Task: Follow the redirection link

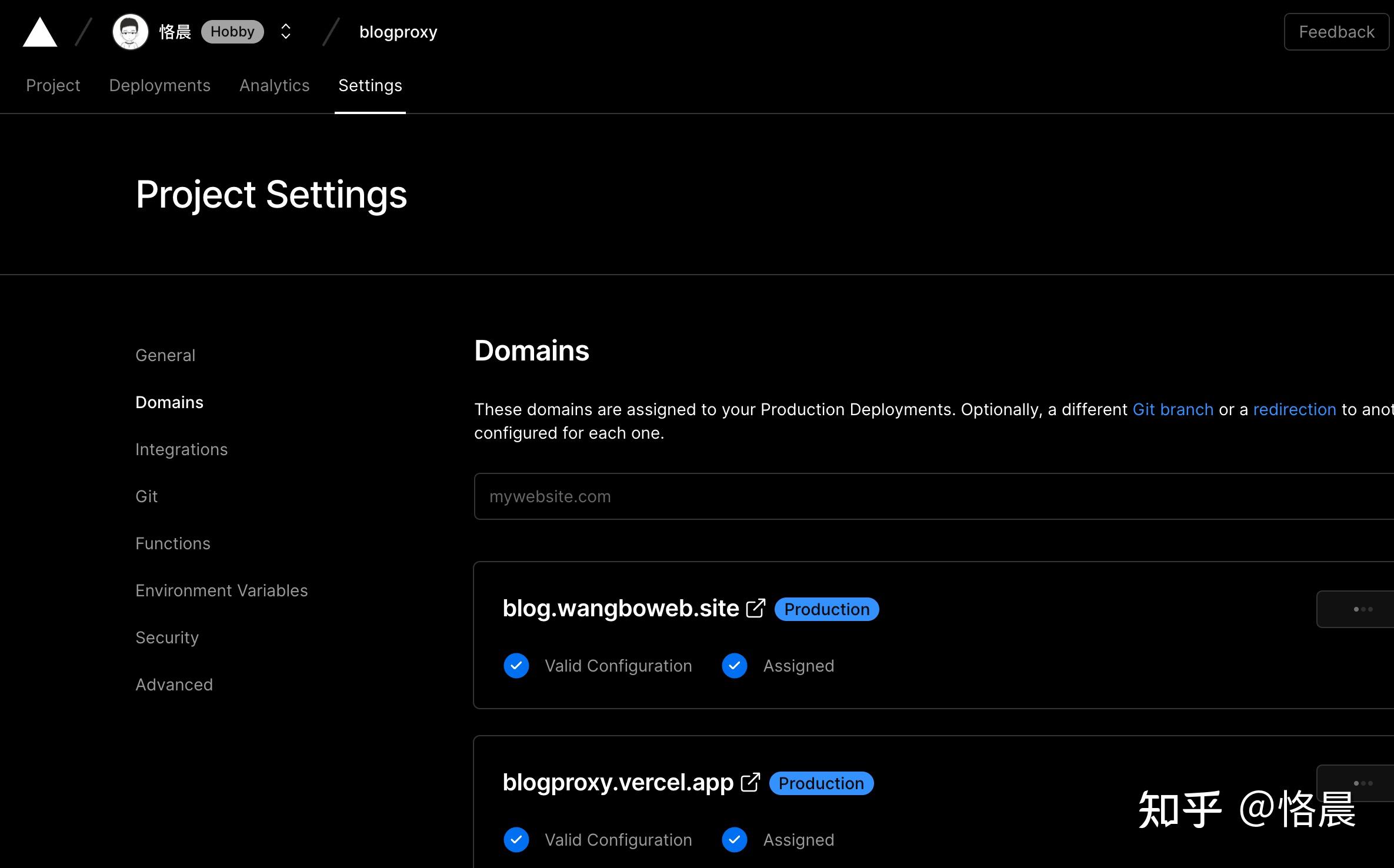Action: click(1294, 409)
